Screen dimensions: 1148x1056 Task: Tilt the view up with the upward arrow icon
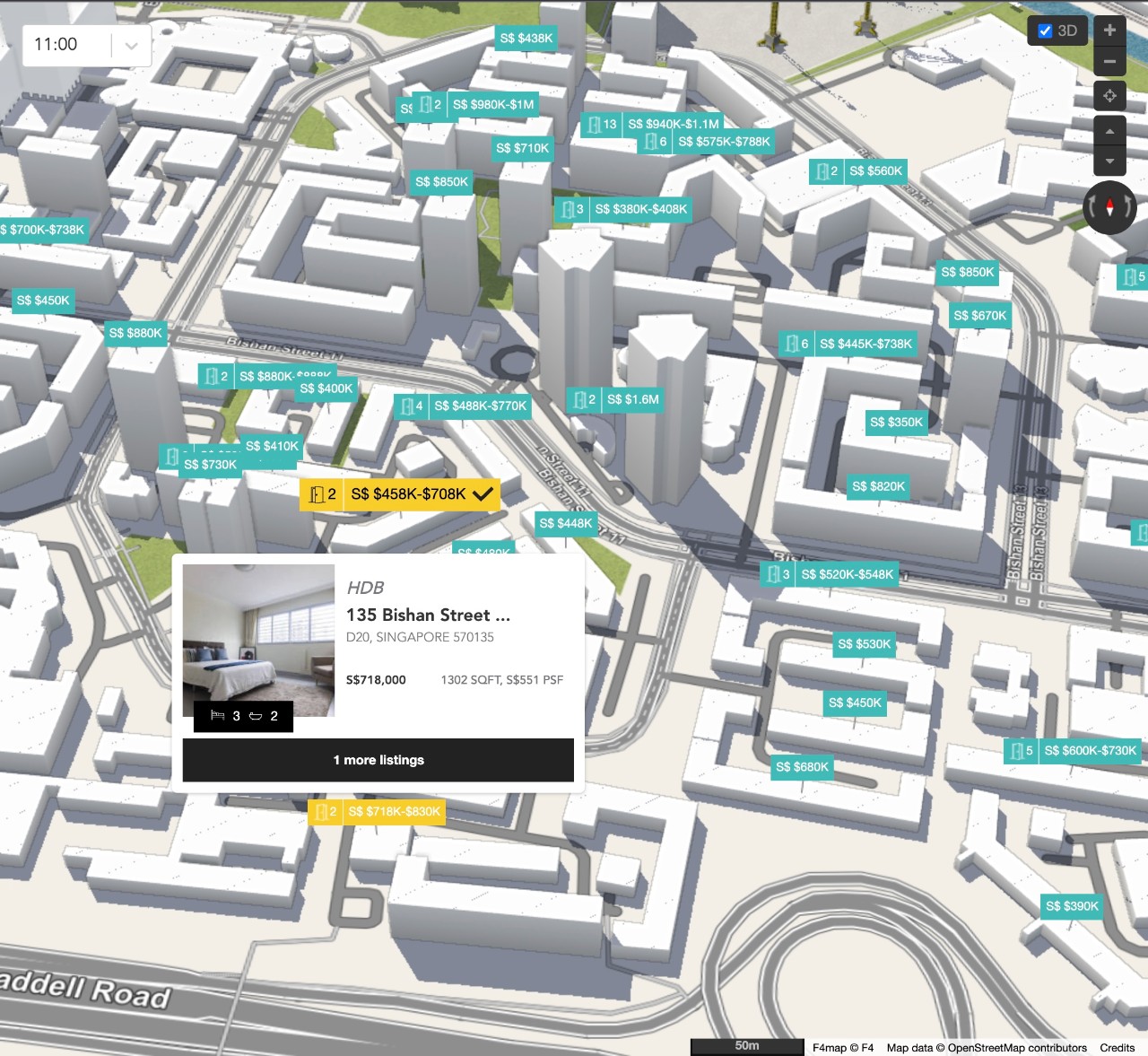(x=1109, y=132)
